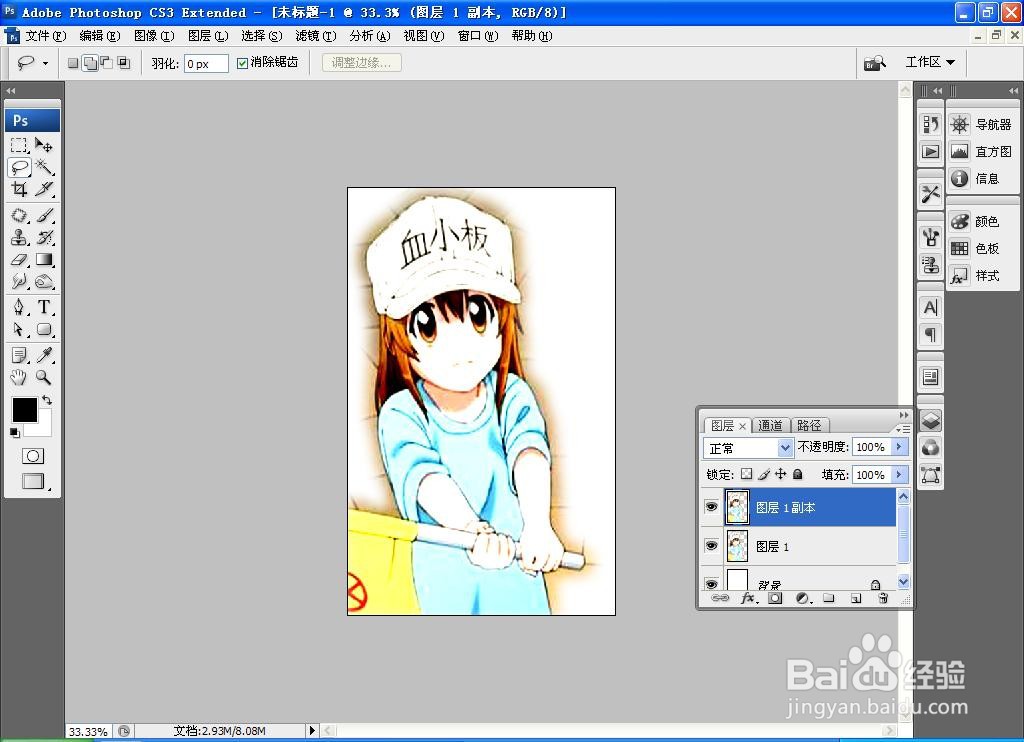Viewport: 1024px width, 742px height.
Task: Open the Lasso tool preset picker arrow
Action: 45,63
